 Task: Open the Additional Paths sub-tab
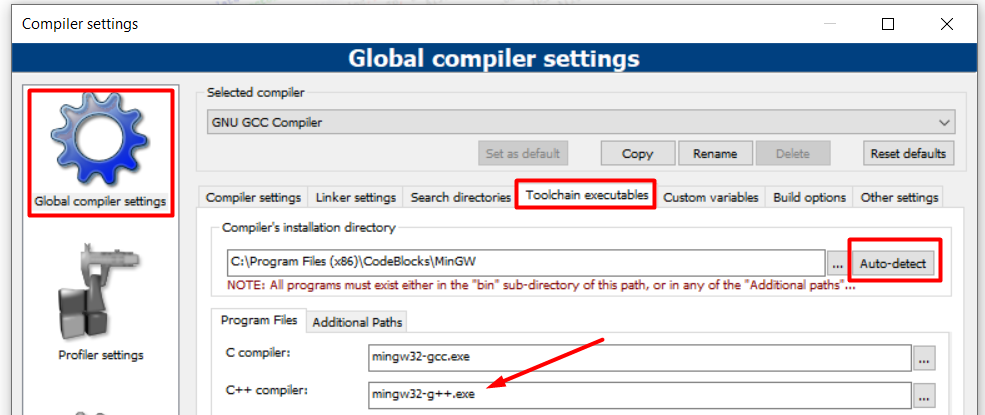(357, 322)
